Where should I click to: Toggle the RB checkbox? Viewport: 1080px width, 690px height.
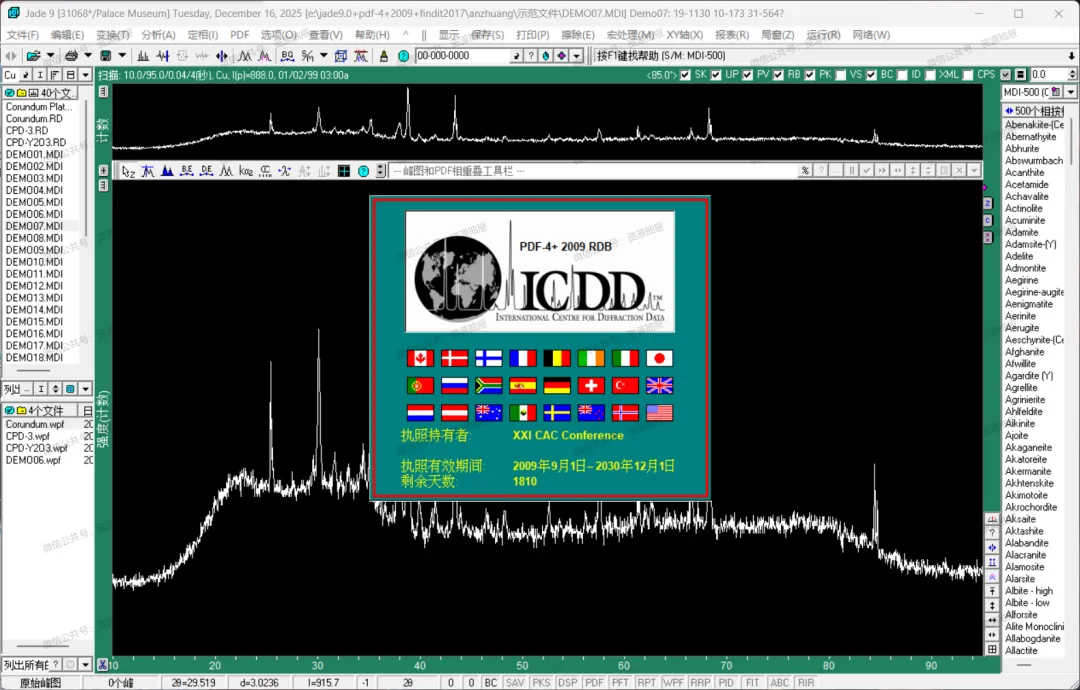pyautogui.click(x=778, y=74)
